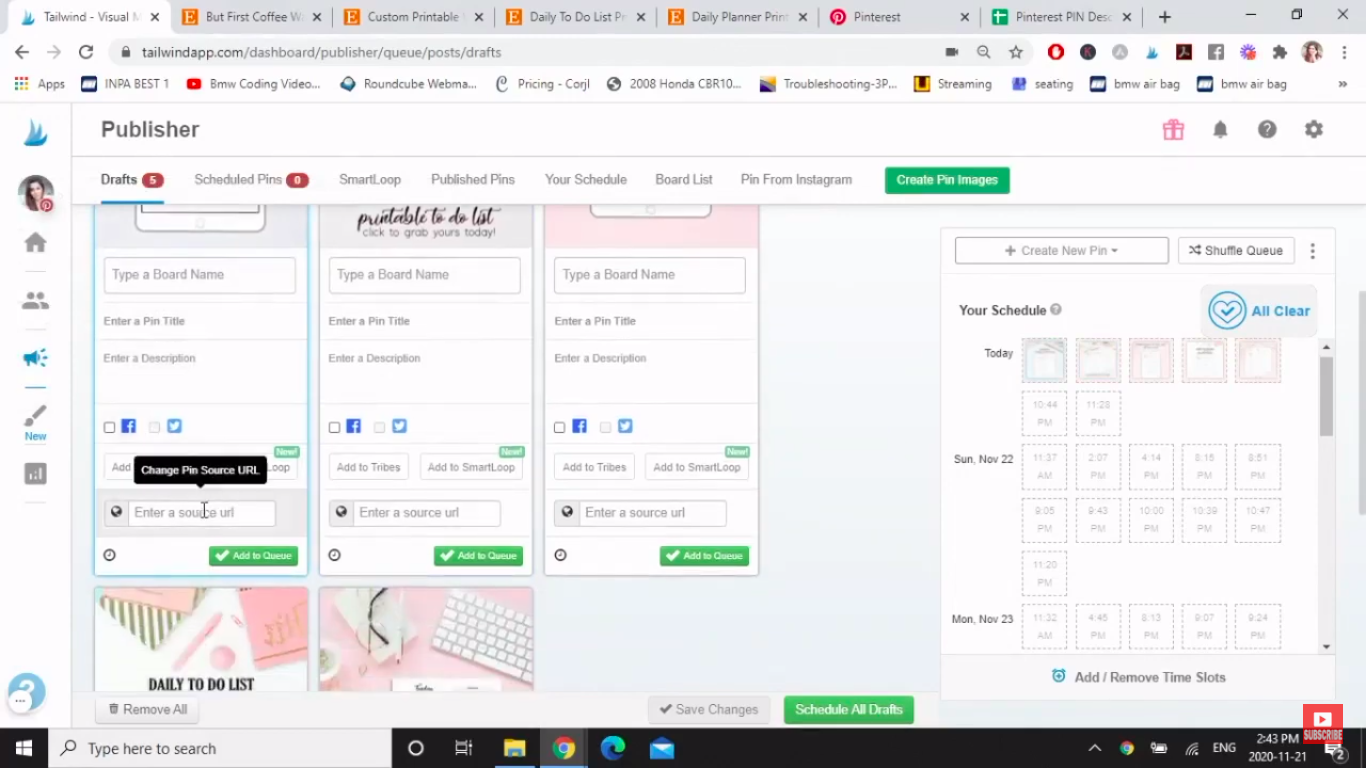The image size is (1366, 768).
Task: Toggle Twitter checkbox on first draft
Action: tap(154, 427)
